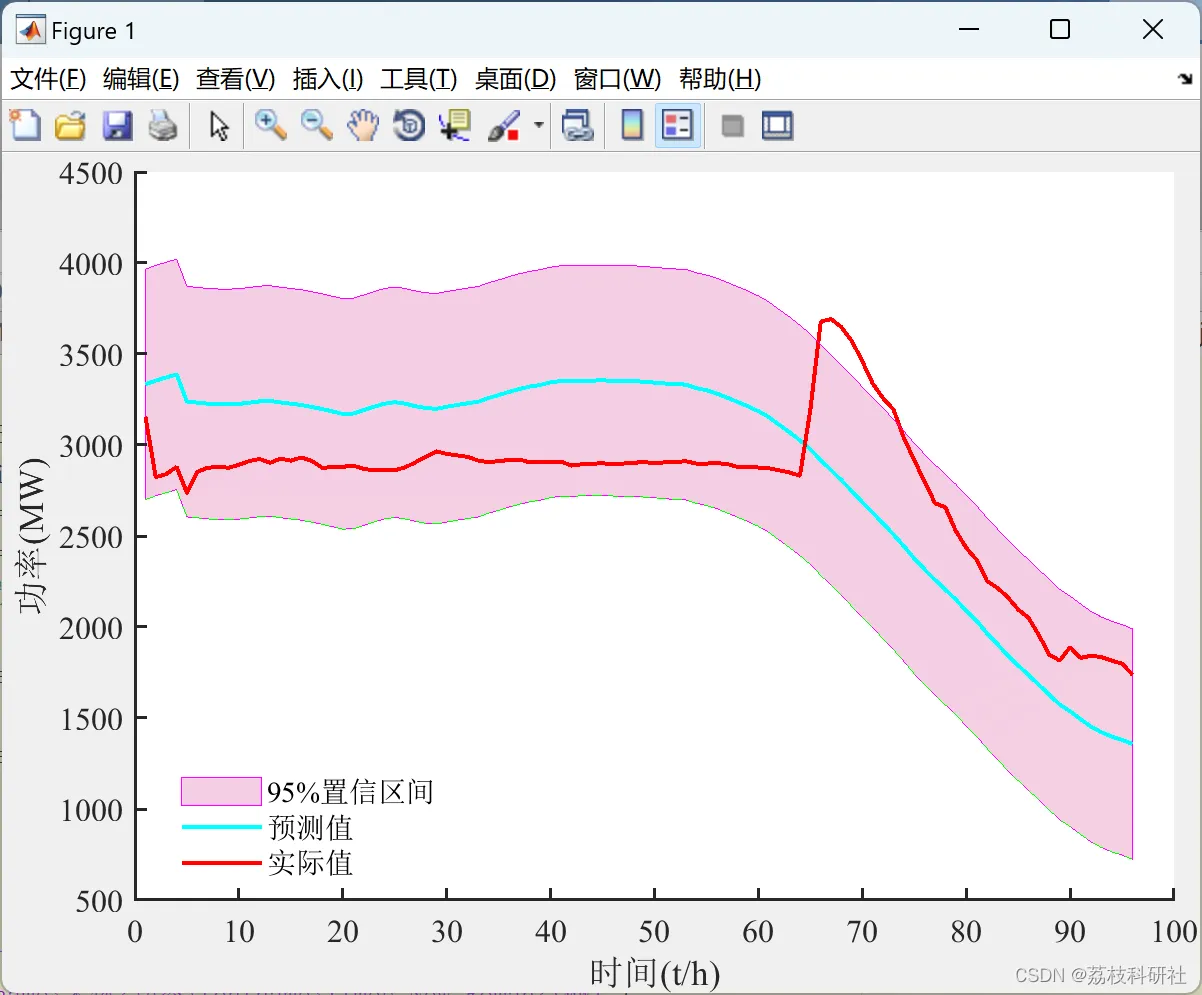Click the red 实际值 legend line
1202x995 pixels.
tap(221, 862)
